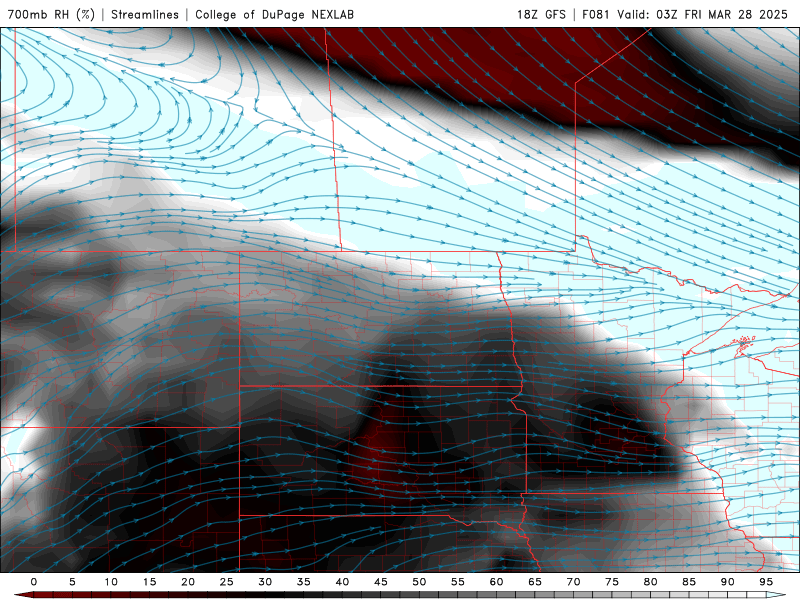Click the colorbar label '90'
This screenshot has height=600, width=800.
pyautogui.click(x=728, y=582)
